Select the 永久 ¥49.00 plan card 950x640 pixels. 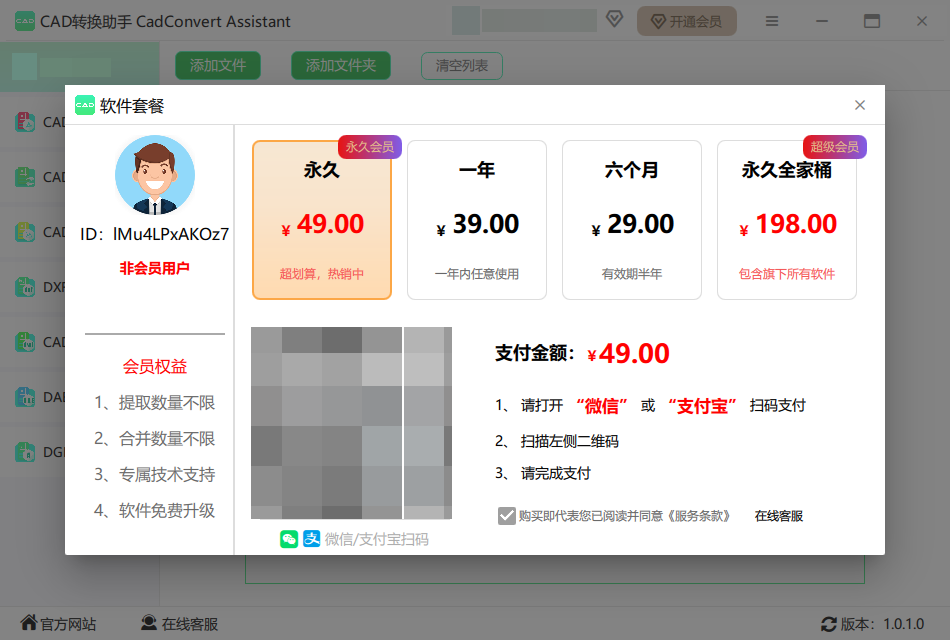point(321,220)
